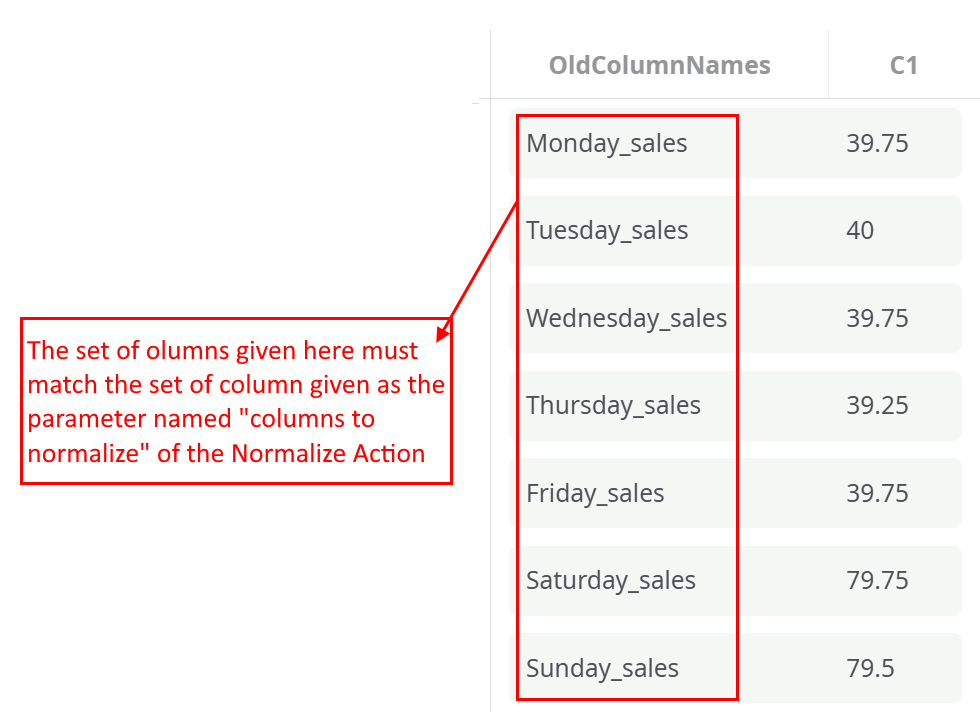Click the C1 value in the Friday_sales row
The width and height of the screenshot is (980, 714).
877,494
